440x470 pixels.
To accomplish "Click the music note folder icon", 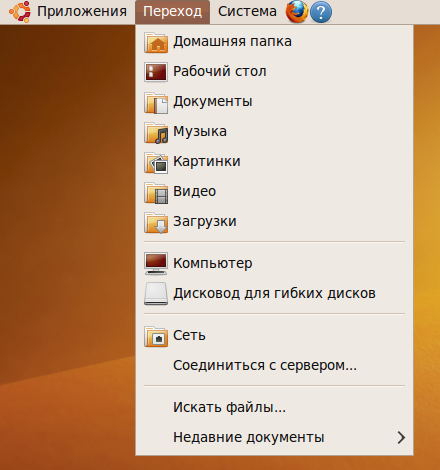I will 156,132.
